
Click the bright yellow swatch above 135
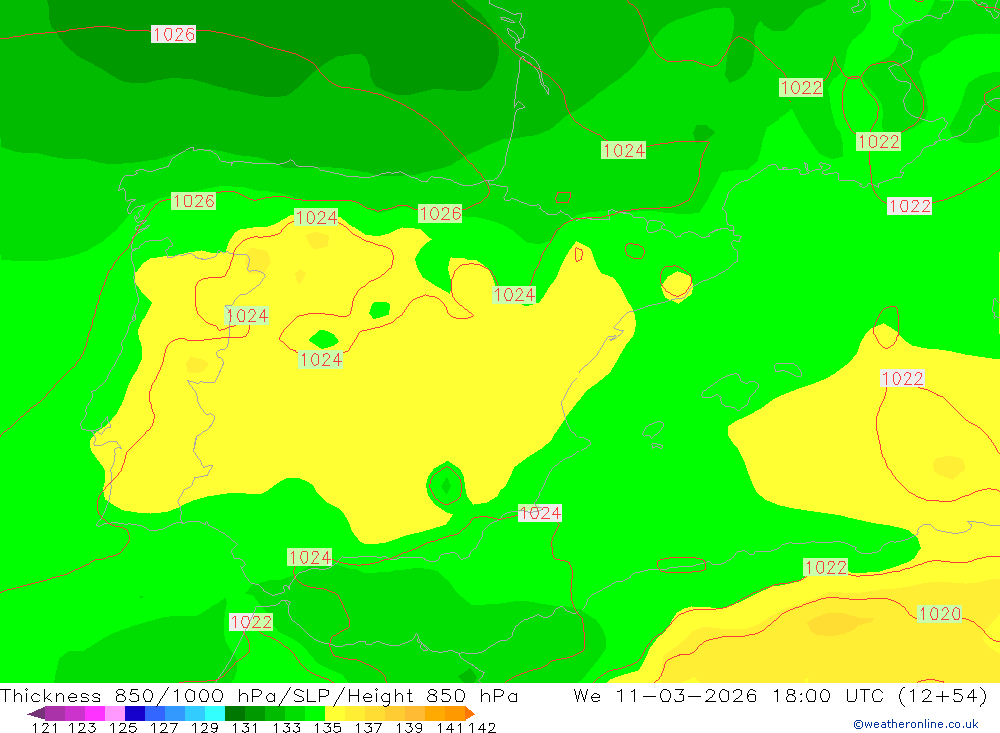[x=335, y=713]
